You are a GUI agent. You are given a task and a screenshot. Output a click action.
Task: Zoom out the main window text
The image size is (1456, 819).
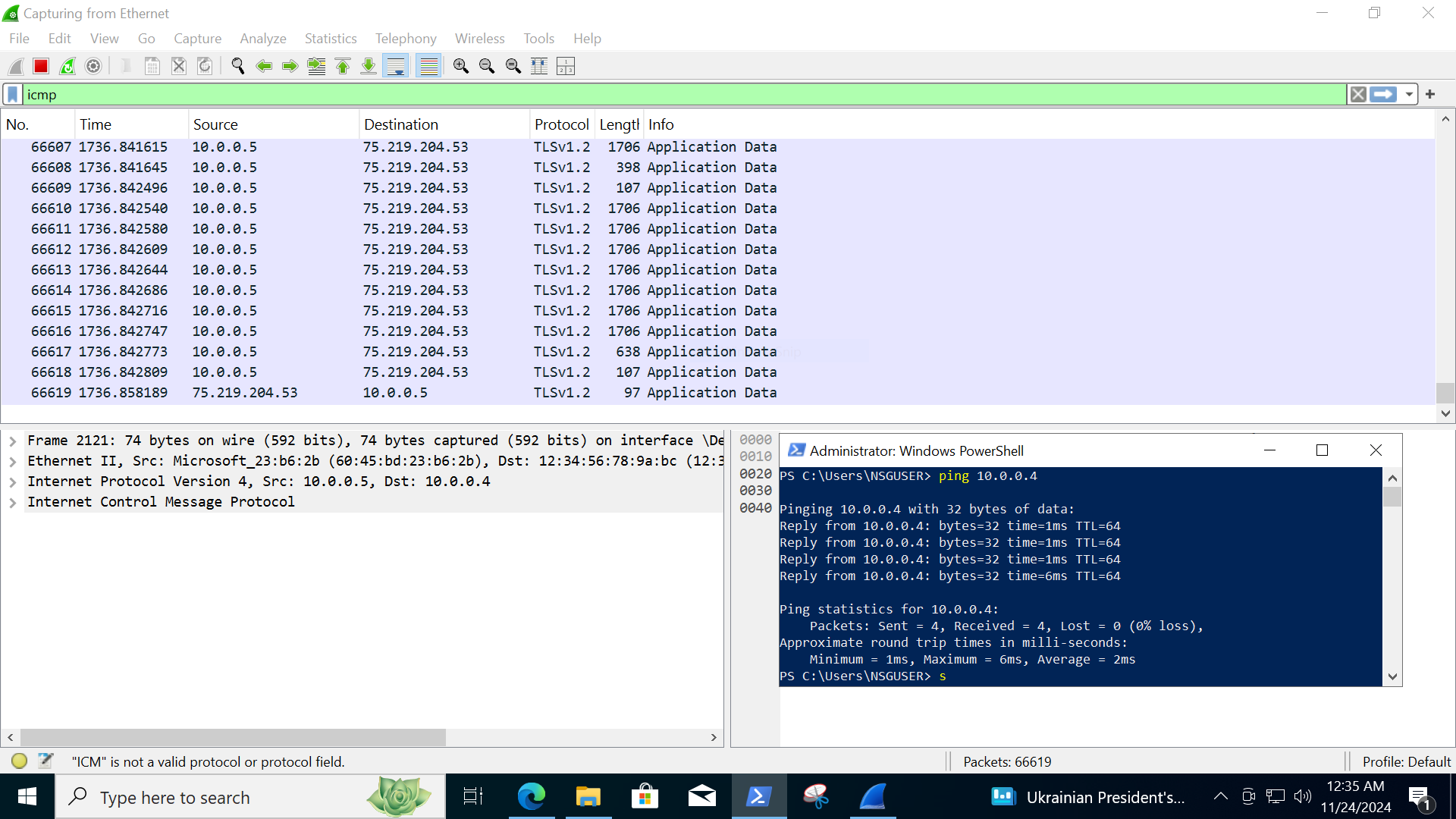pyautogui.click(x=487, y=67)
